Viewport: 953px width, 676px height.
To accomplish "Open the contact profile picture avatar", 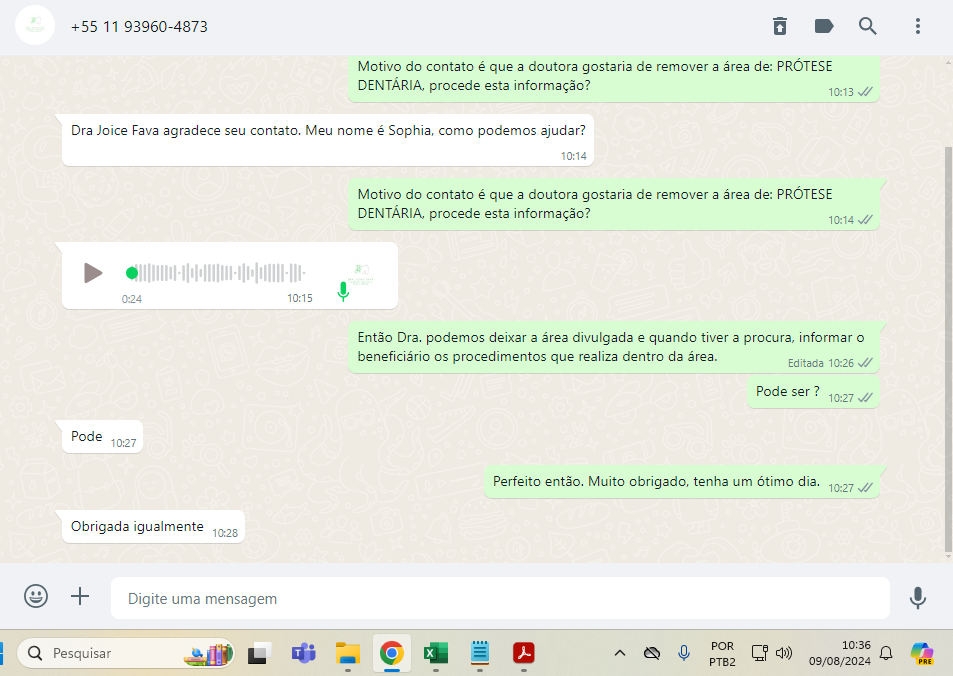I will pos(35,26).
